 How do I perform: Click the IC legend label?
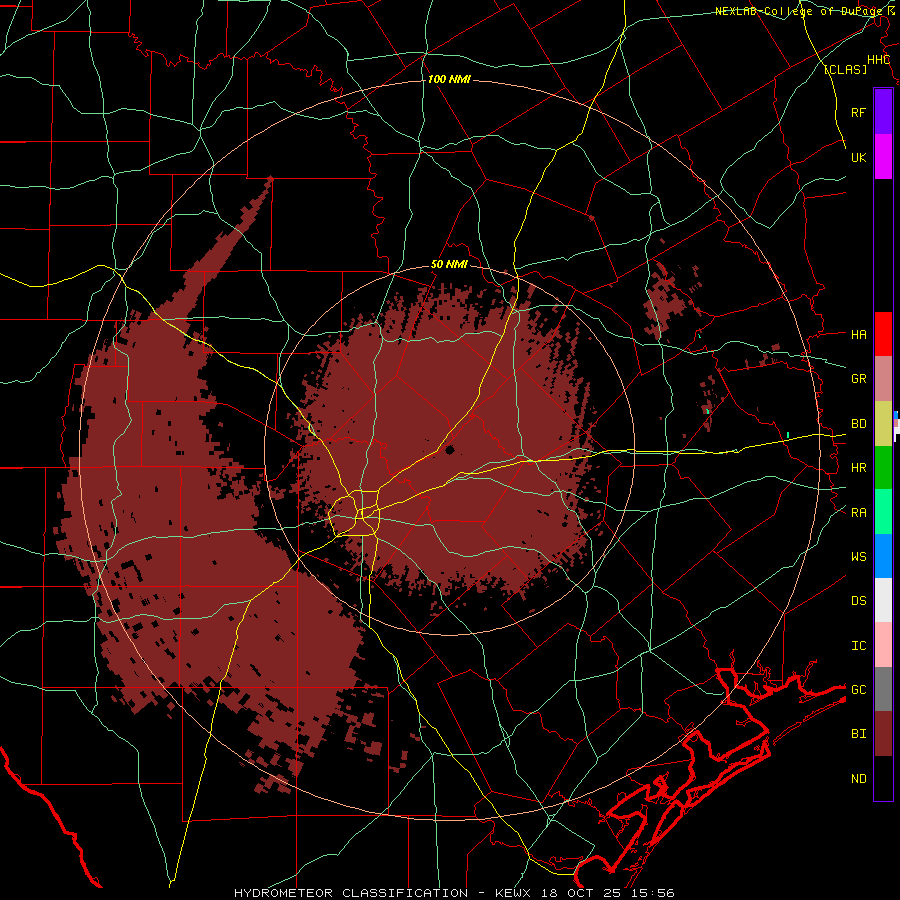coord(858,646)
